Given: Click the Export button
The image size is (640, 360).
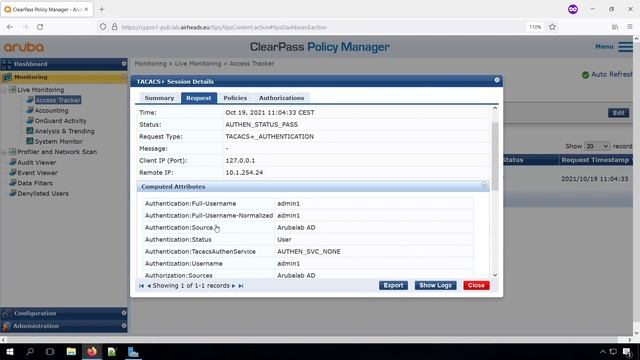Looking at the screenshot, I should pyautogui.click(x=393, y=285).
